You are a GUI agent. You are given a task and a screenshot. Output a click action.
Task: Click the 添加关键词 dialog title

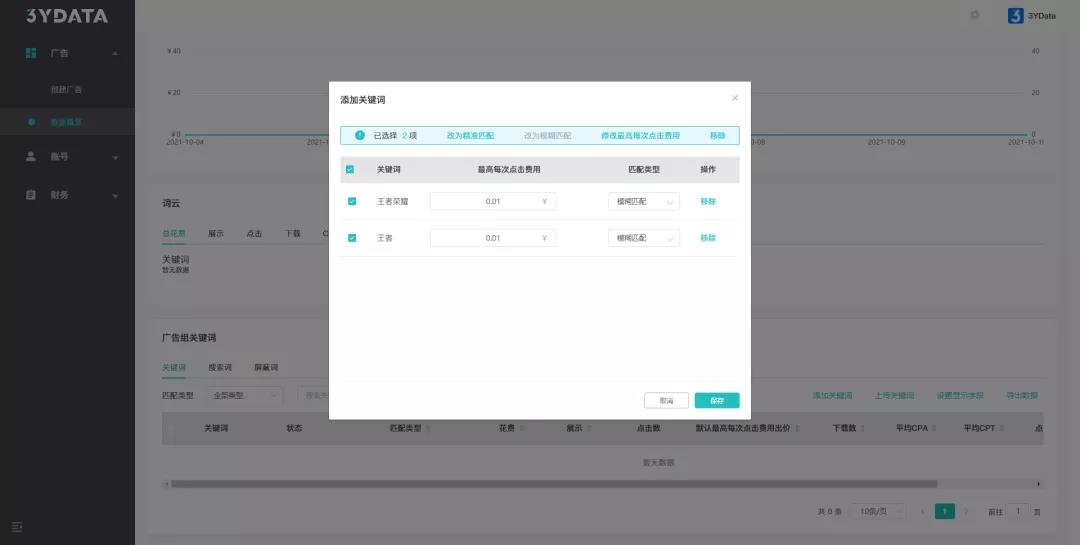pyautogui.click(x=363, y=100)
